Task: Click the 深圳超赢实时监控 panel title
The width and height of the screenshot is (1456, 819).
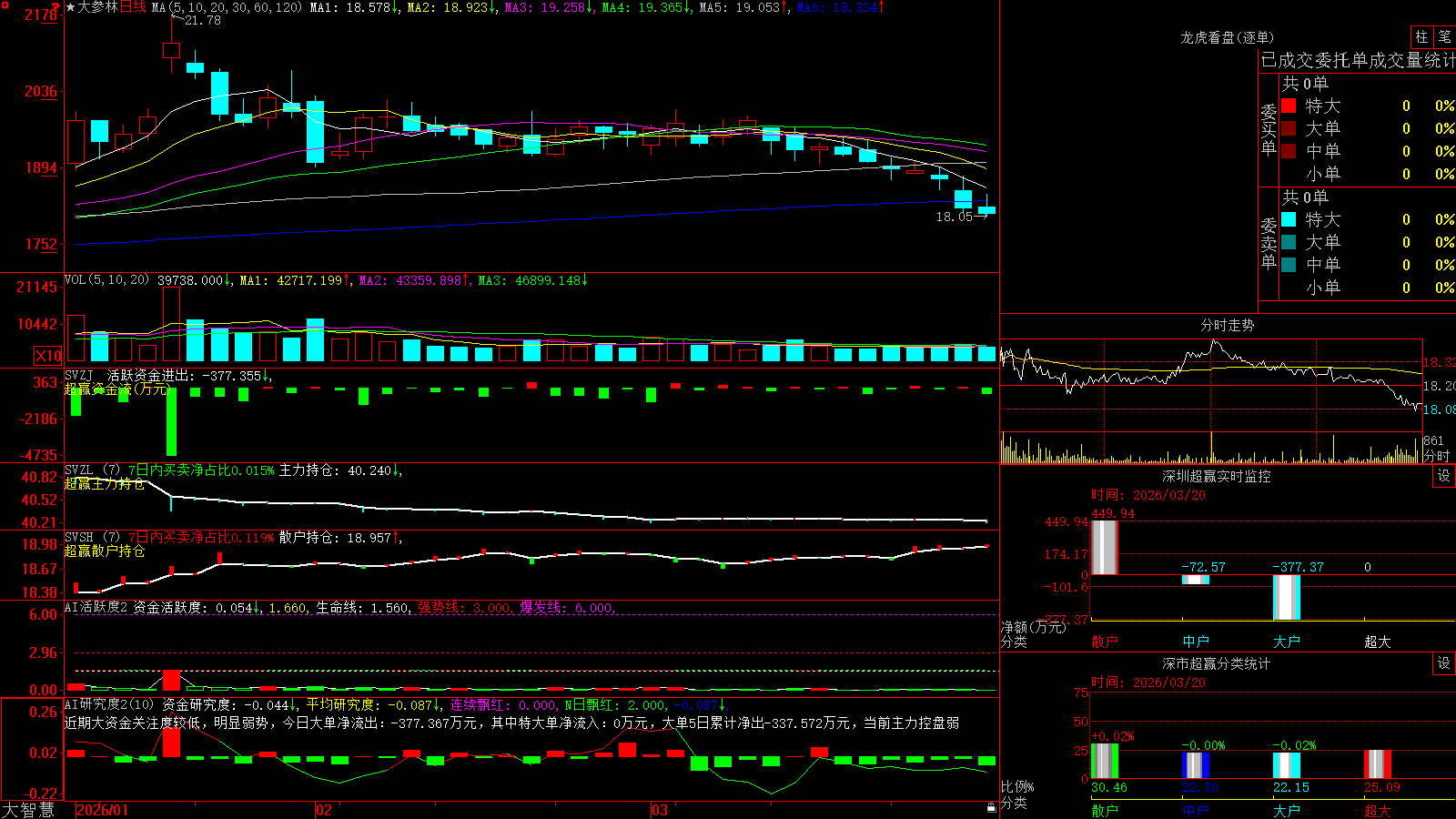Action: (x=1216, y=476)
